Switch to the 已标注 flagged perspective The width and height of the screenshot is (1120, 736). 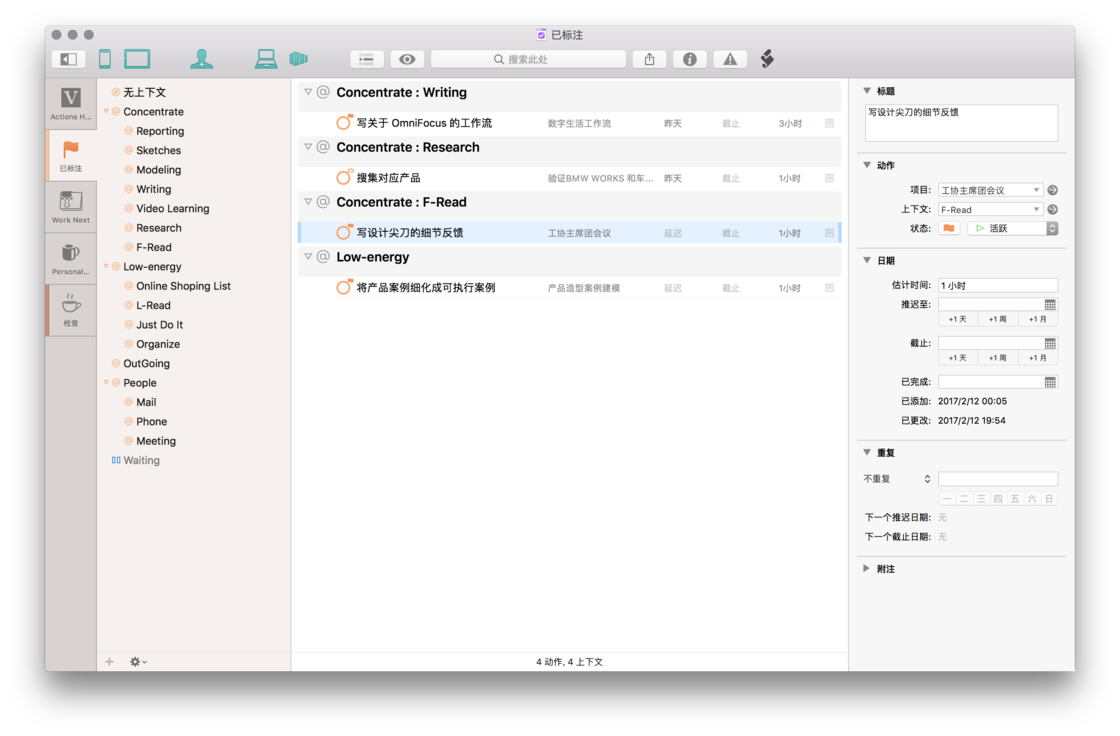click(71, 155)
